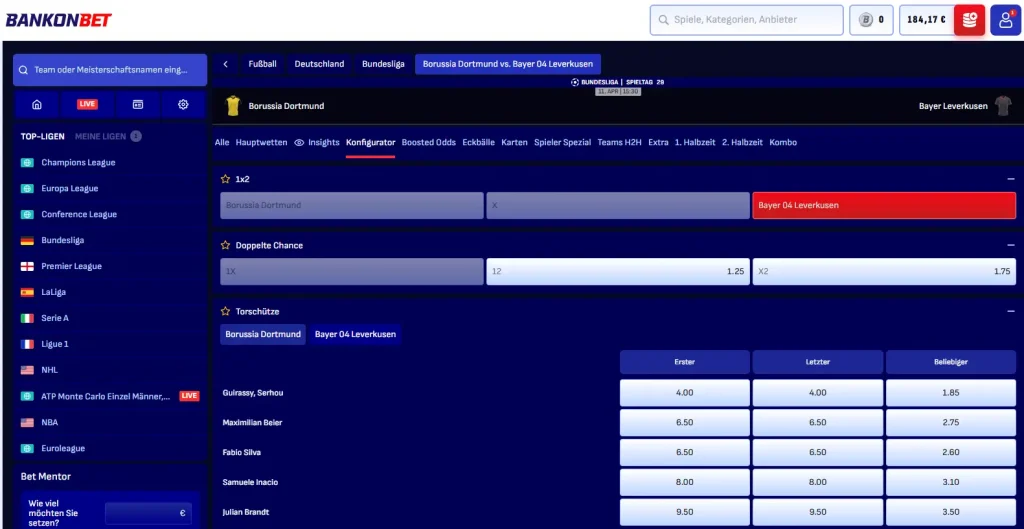This screenshot has height=529, width=1024.
Task: Open the Kombo tab
Action: (783, 142)
